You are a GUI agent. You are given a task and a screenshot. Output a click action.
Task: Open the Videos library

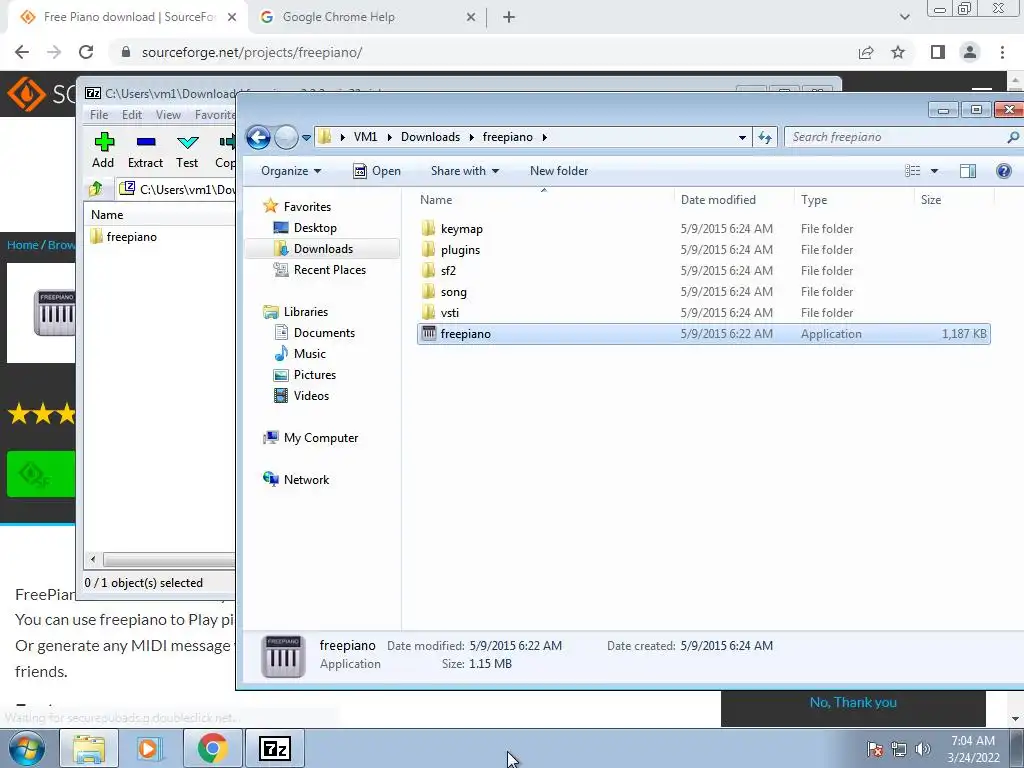311,396
